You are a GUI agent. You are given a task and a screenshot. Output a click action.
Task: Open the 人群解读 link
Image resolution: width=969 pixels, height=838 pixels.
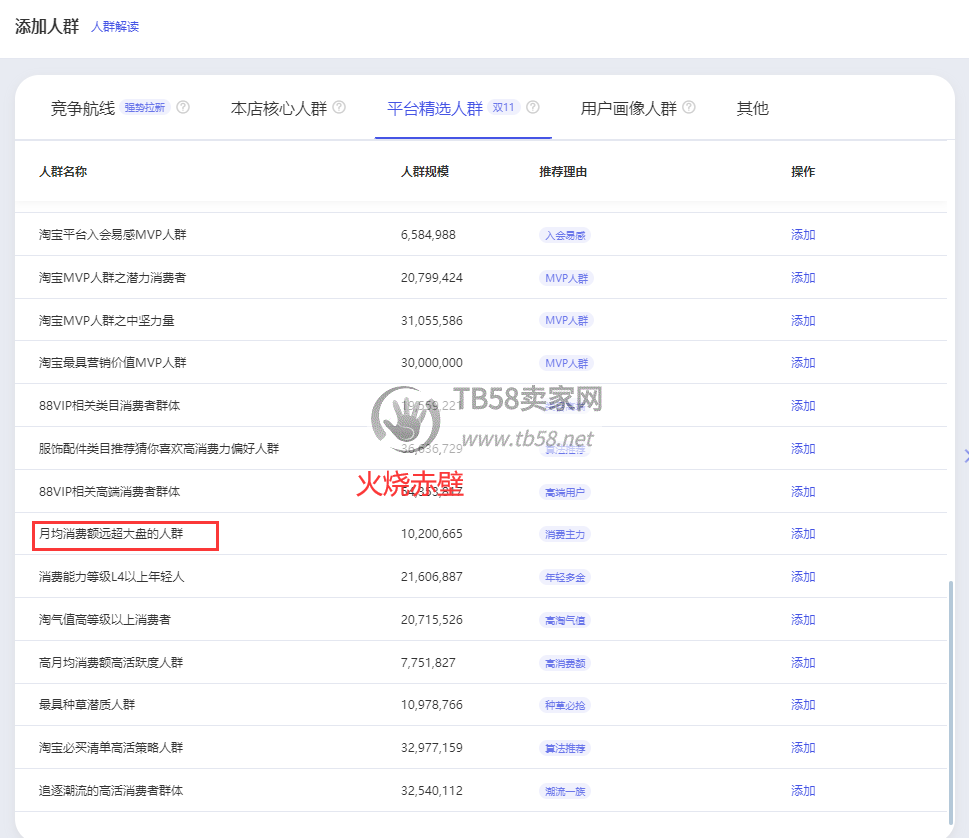115,27
